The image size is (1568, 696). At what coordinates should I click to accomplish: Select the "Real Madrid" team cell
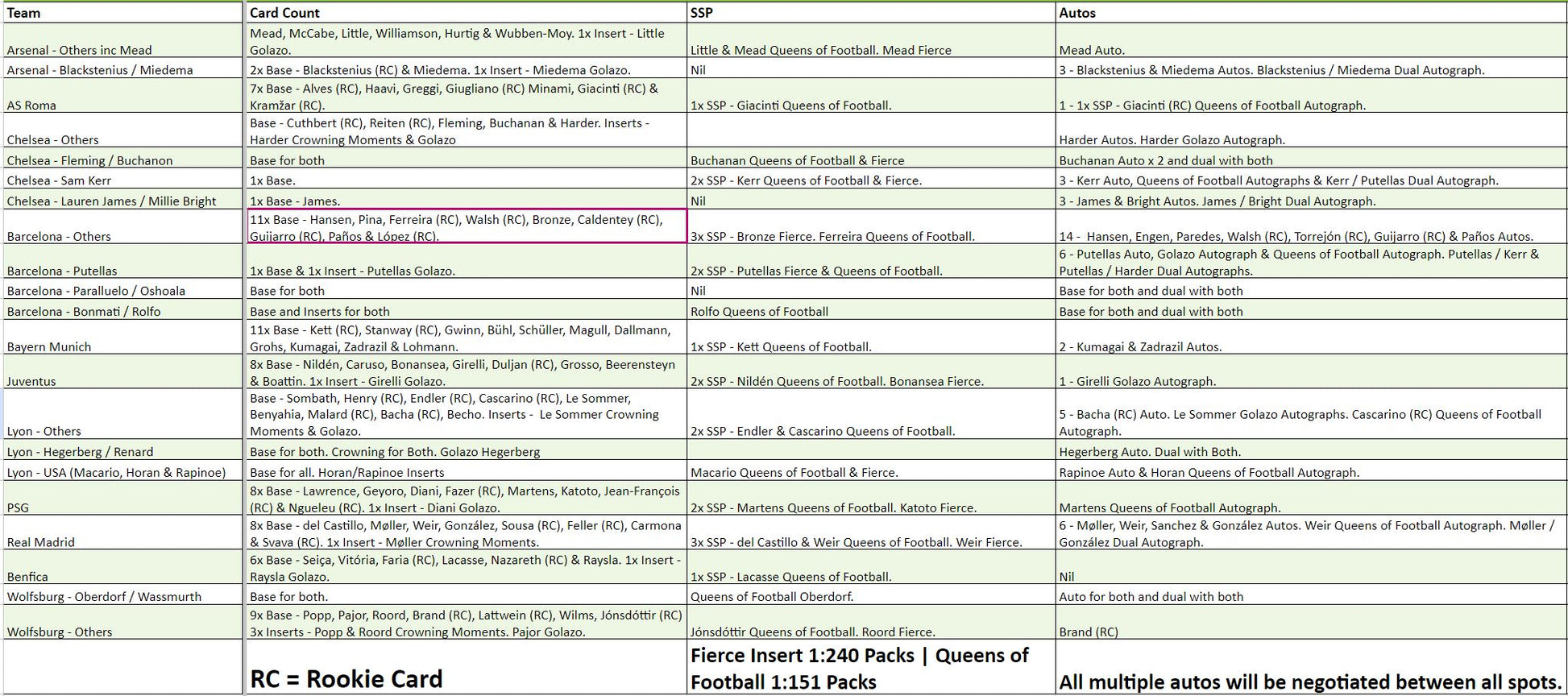click(x=122, y=533)
